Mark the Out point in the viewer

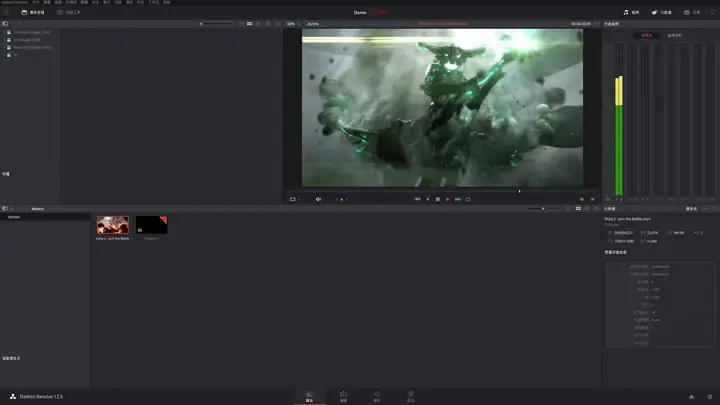point(592,199)
